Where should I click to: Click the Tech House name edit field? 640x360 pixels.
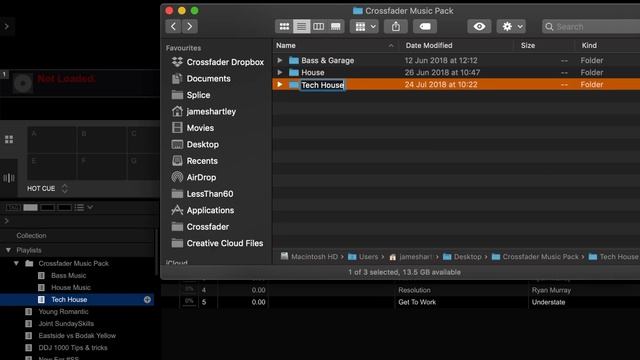(322, 85)
